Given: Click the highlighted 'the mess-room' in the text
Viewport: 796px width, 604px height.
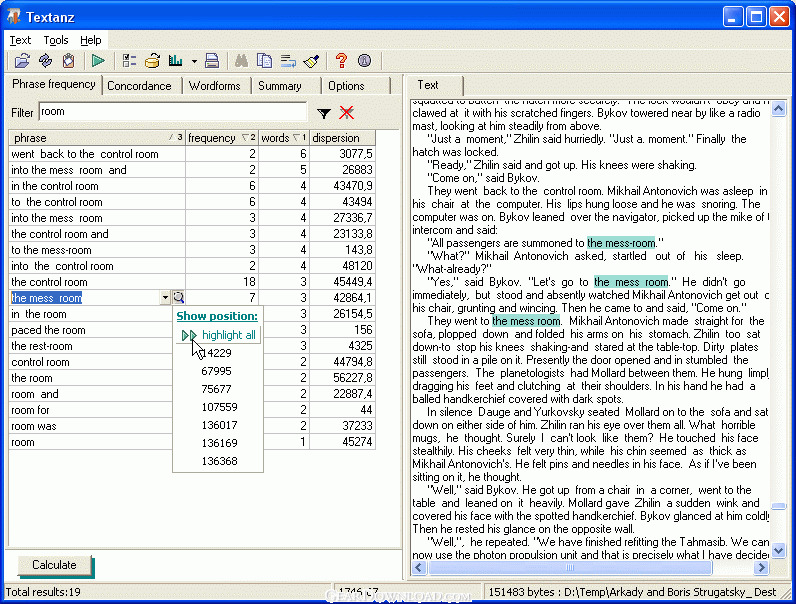Looking at the screenshot, I should (x=621, y=243).
